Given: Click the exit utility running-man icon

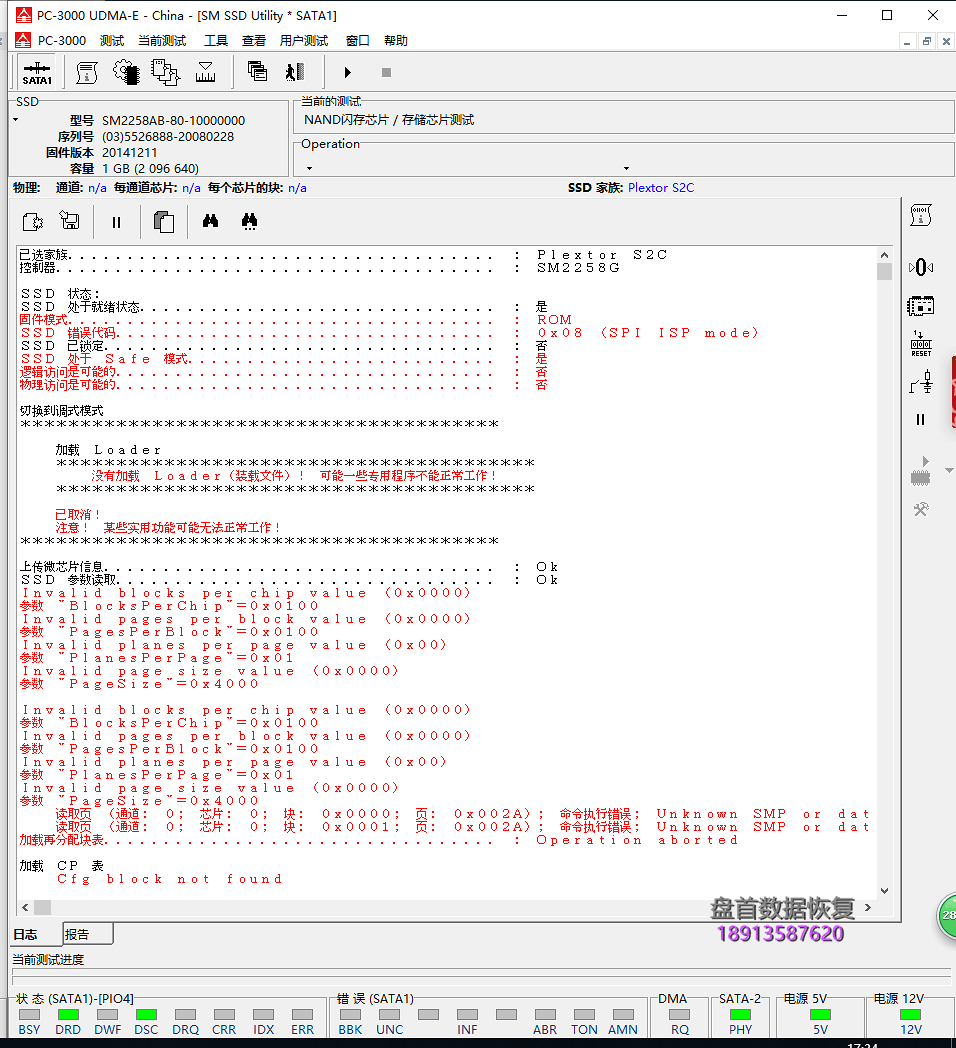Looking at the screenshot, I should 295,72.
